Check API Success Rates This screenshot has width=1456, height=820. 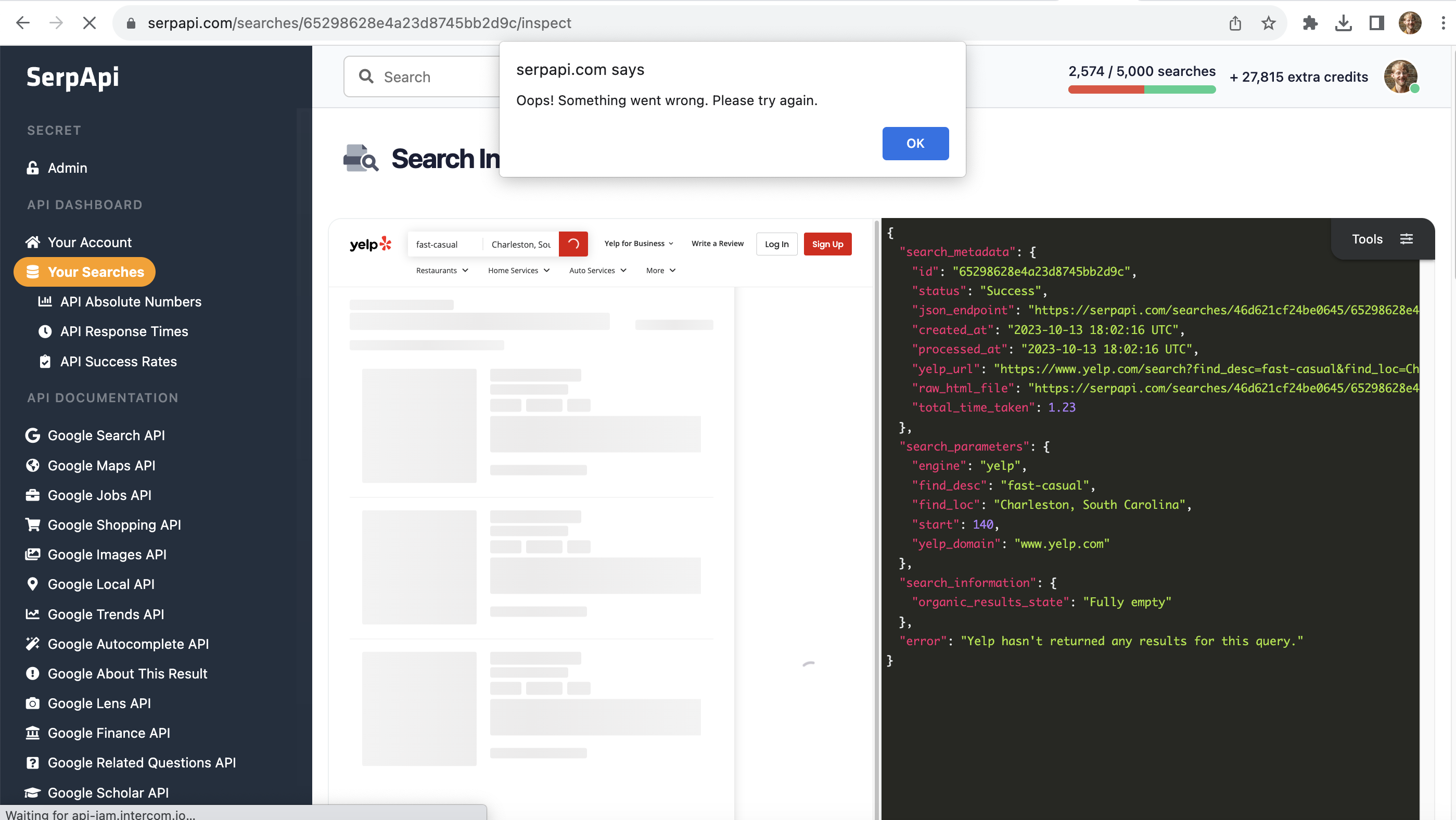click(x=119, y=362)
